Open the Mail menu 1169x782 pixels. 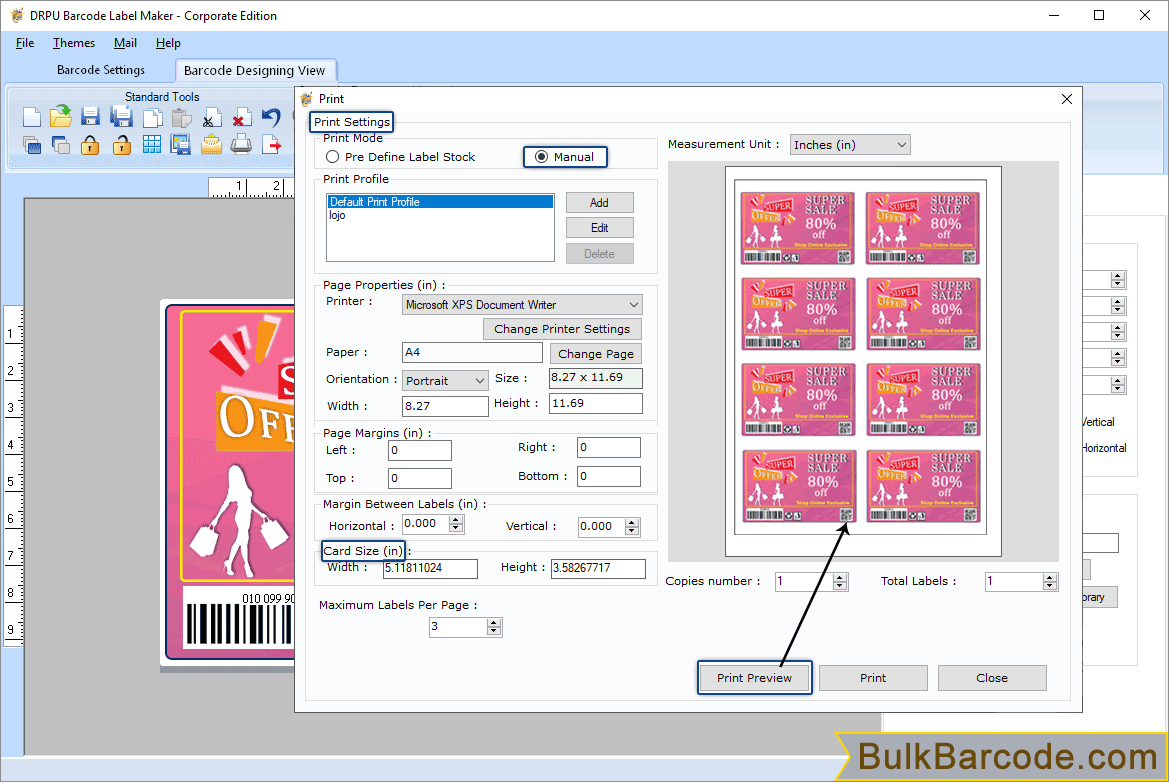[125, 43]
